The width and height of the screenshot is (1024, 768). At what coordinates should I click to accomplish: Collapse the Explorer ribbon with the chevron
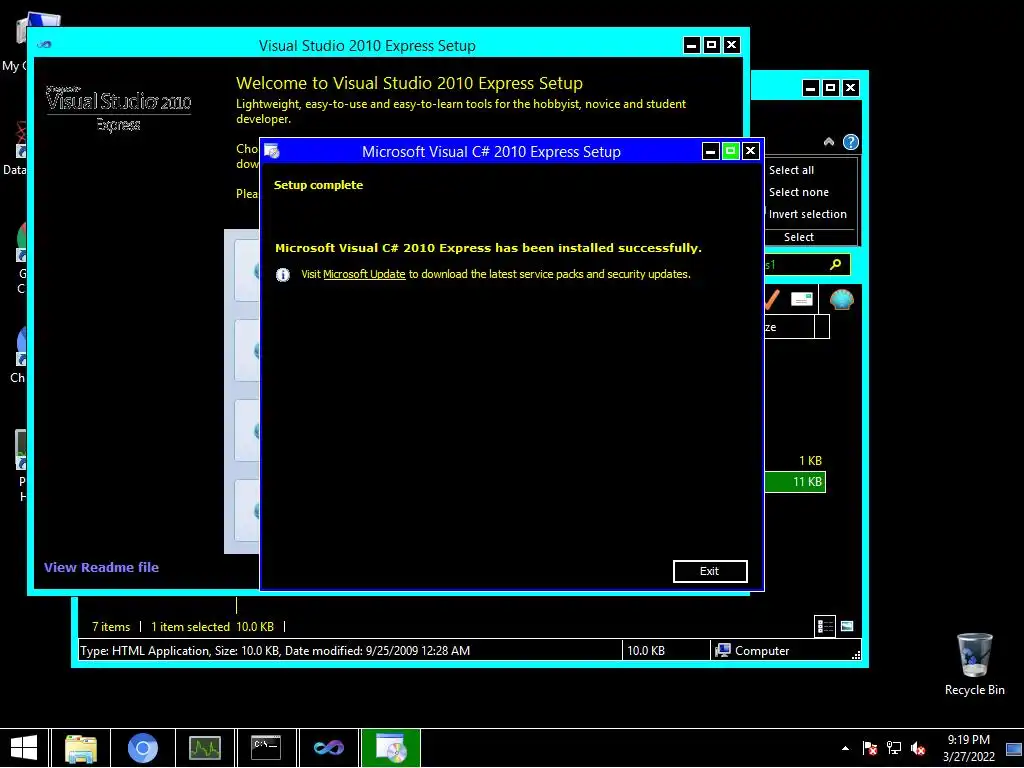click(x=829, y=142)
